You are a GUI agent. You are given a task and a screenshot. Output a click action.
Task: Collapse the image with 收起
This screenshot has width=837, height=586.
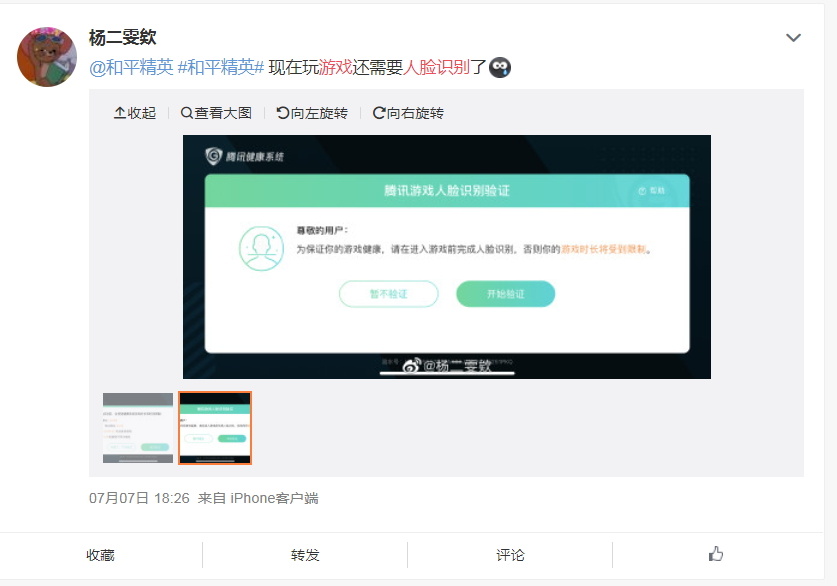coord(135,113)
